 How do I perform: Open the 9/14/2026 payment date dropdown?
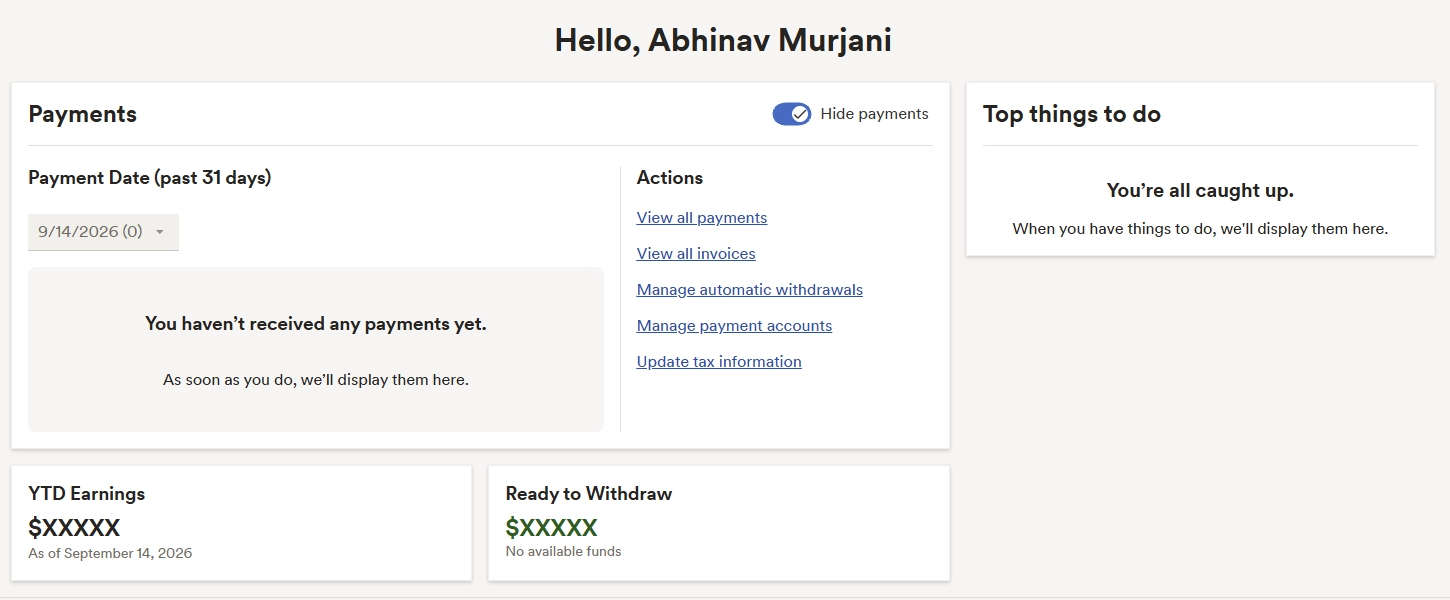click(x=103, y=232)
